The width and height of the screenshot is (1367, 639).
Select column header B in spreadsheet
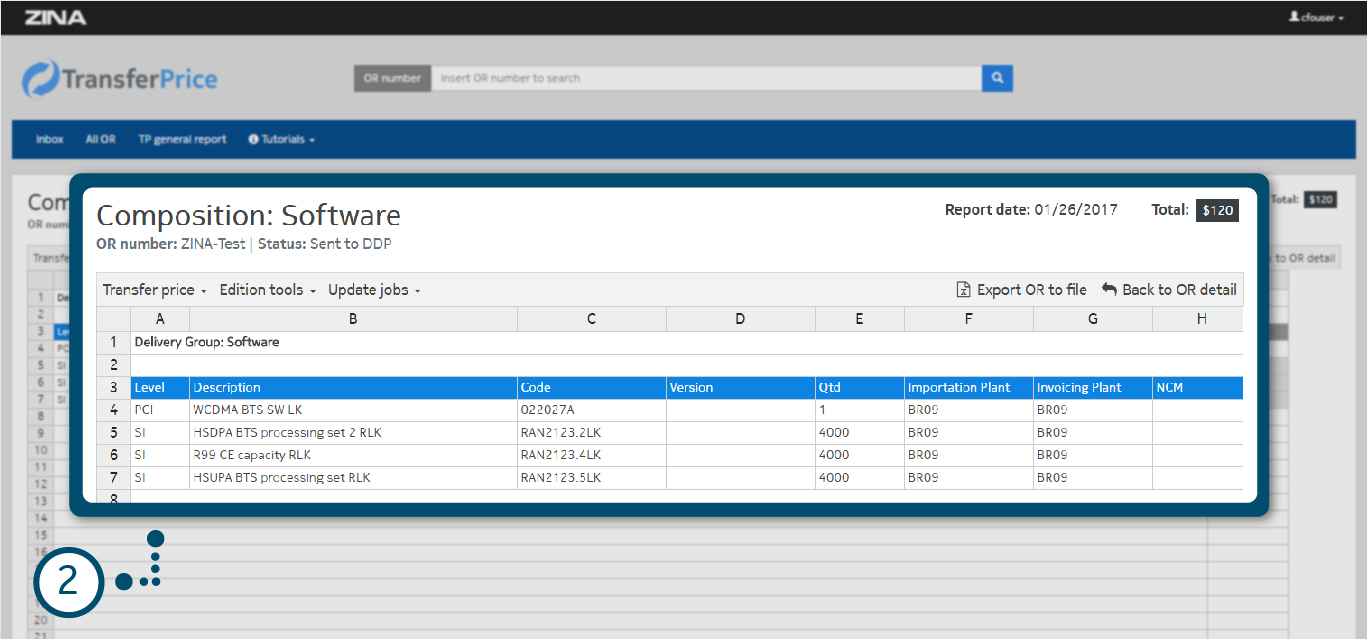[x=353, y=319]
